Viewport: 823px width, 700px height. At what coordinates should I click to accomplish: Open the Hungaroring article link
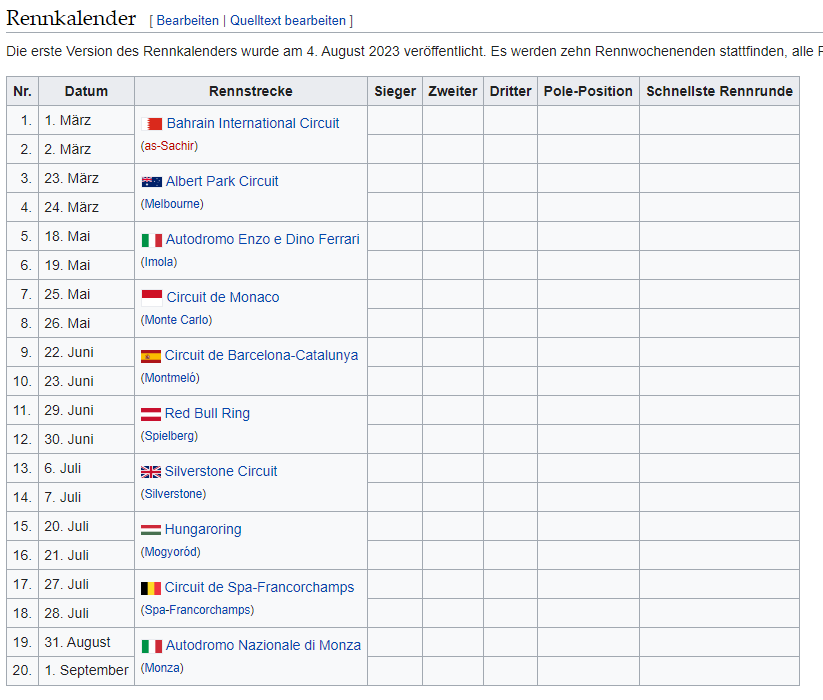(203, 529)
